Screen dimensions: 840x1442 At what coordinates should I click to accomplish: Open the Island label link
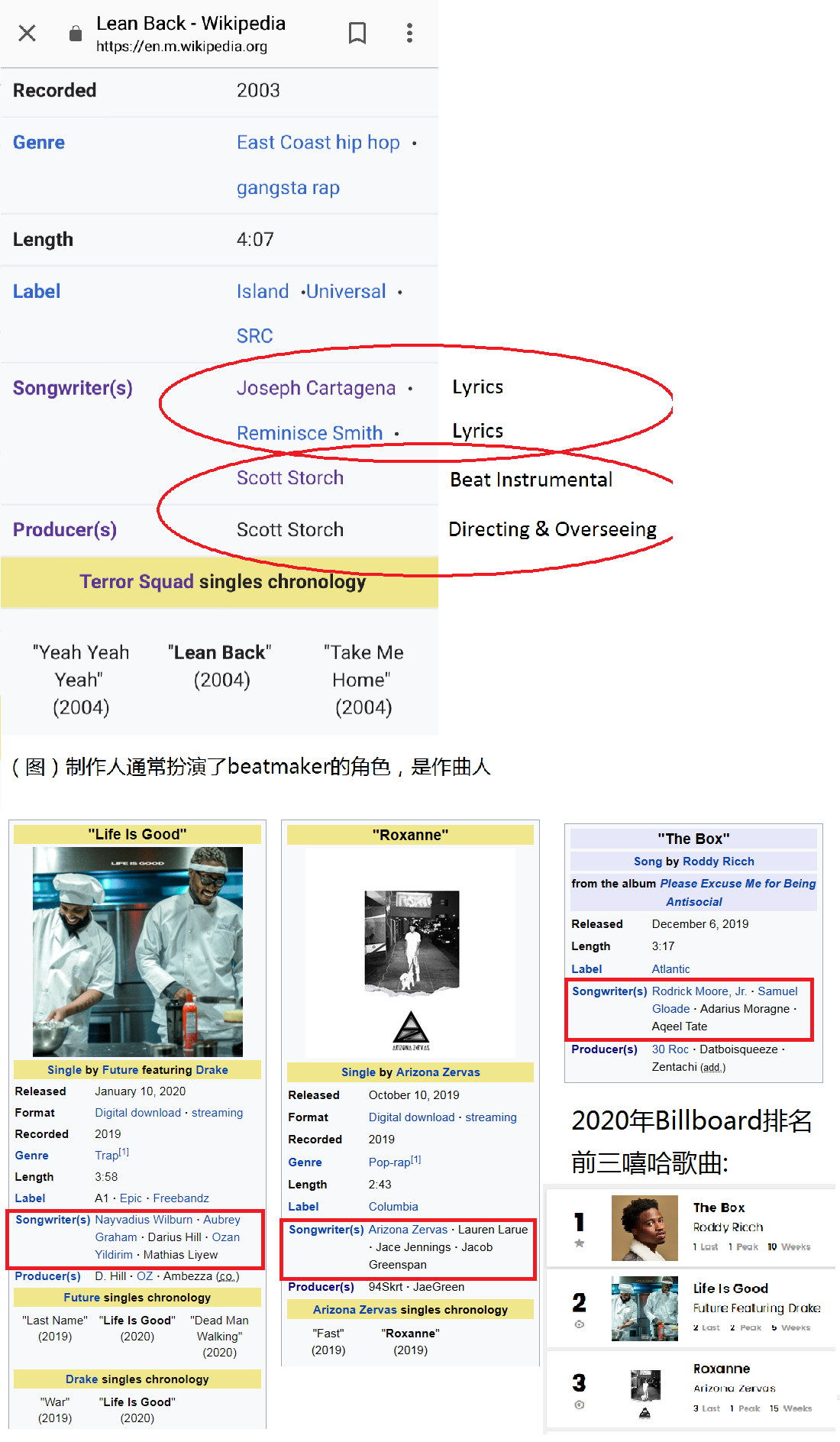pyautogui.click(x=263, y=292)
